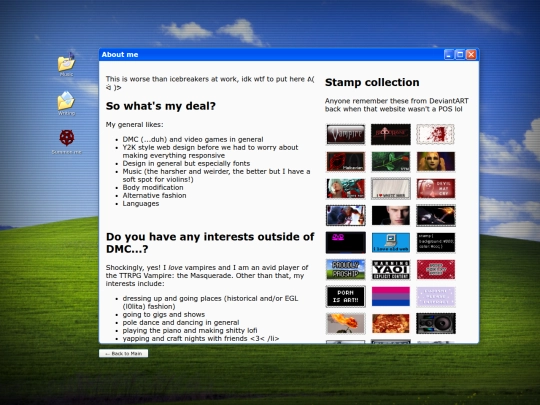Click the silver-haired man portrait stamp

[x=391, y=215]
